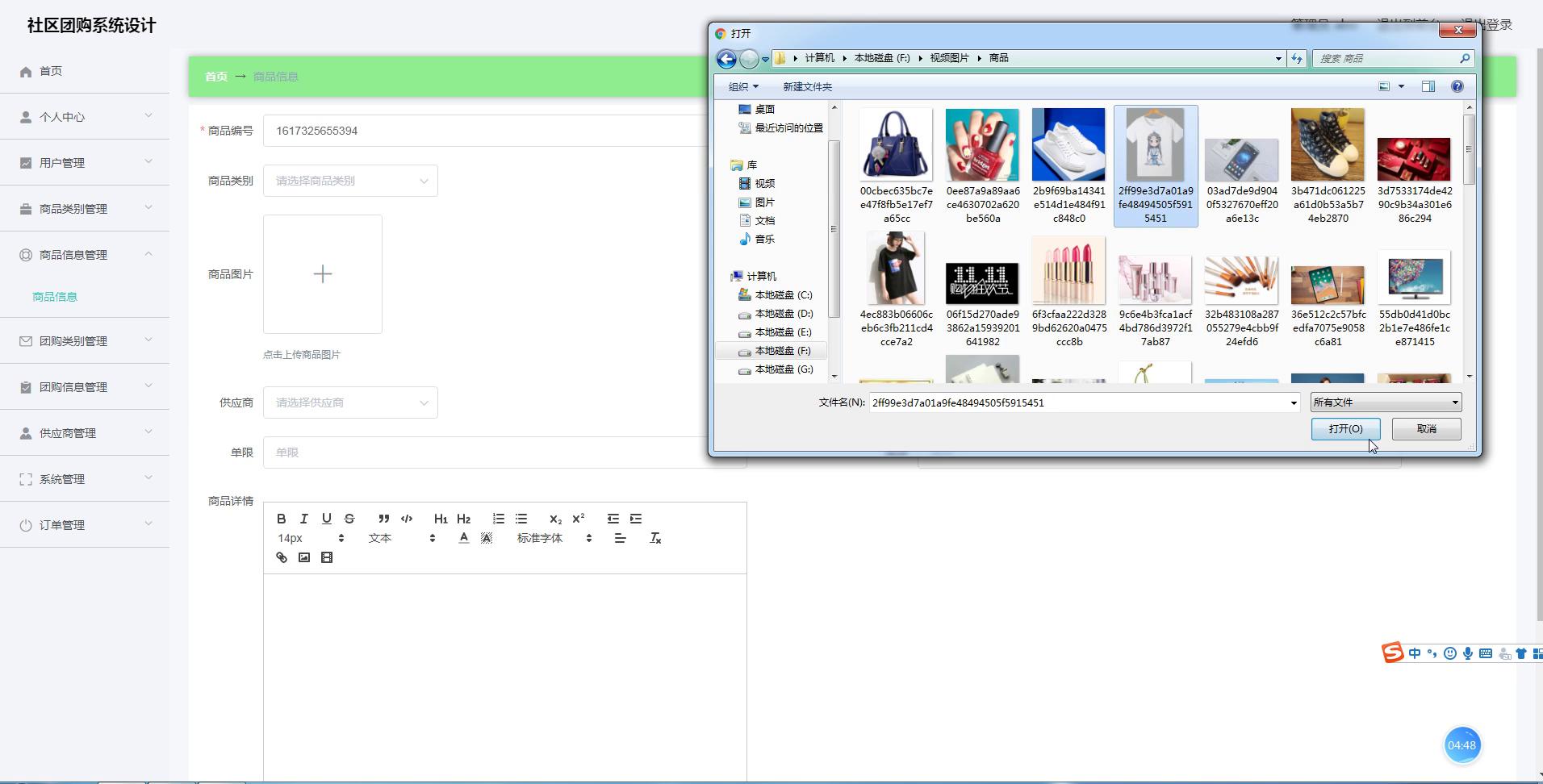Click the clear formatting icon
Viewport: 1543px width, 784px height.
[x=655, y=538]
